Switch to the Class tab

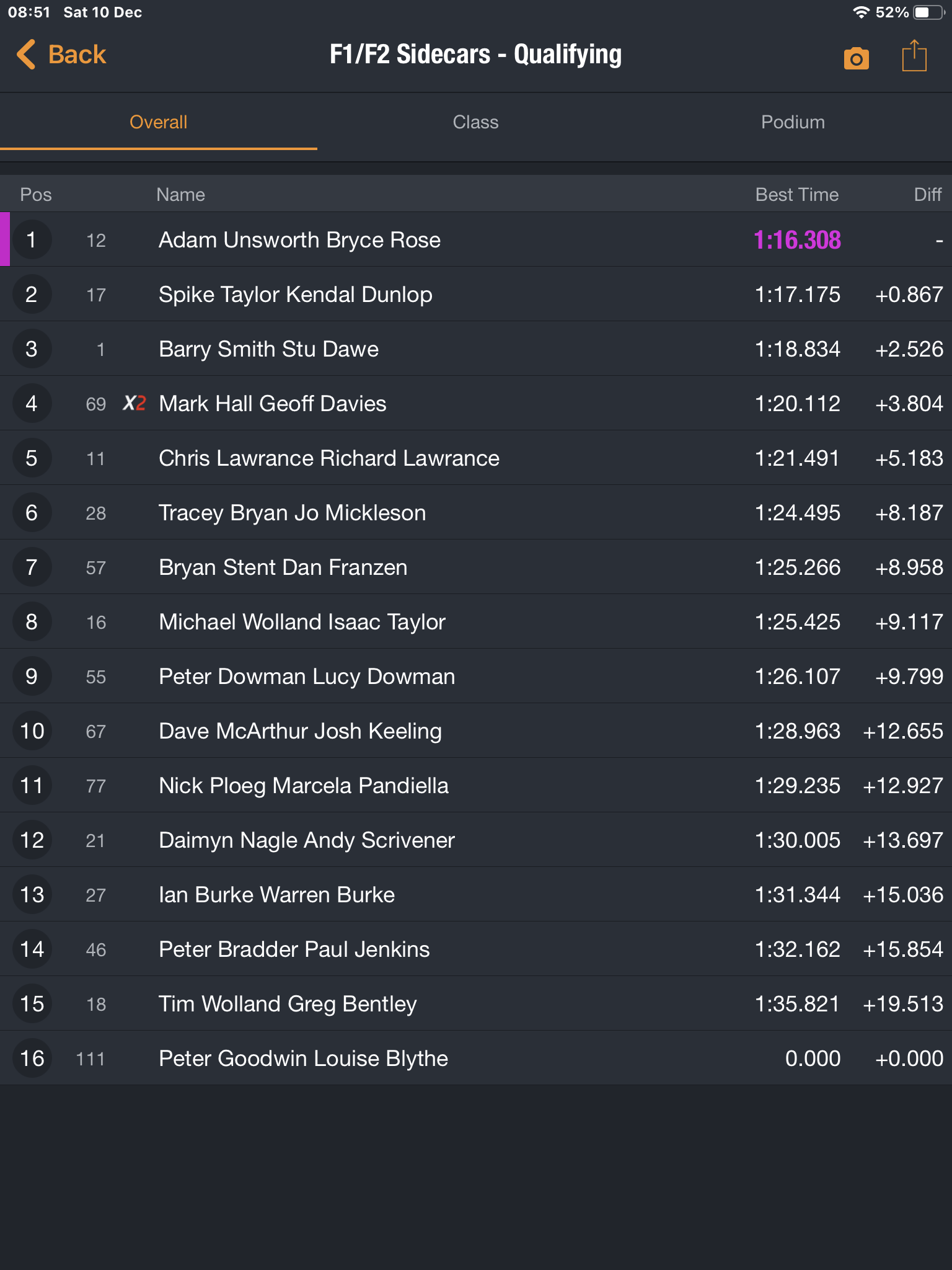[475, 122]
